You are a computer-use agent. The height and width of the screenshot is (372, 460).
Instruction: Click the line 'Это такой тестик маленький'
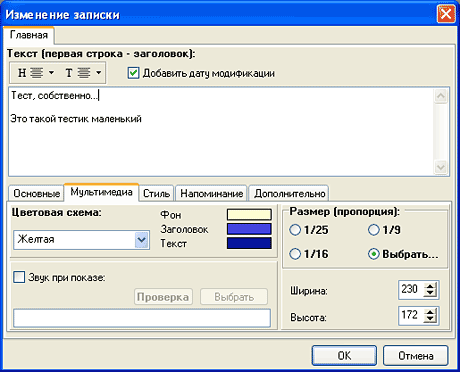point(76,119)
